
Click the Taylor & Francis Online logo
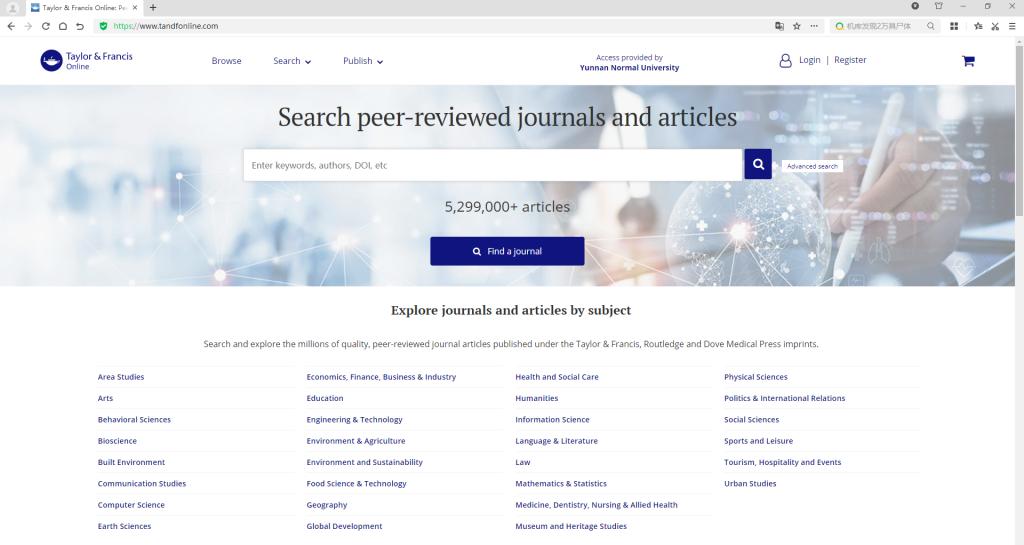point(86,61)
